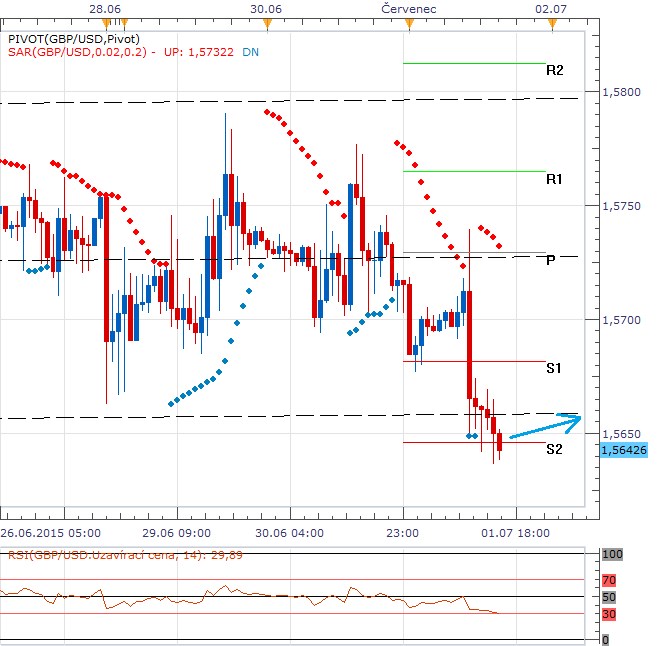Click the P pivot level label
Screen dimensions: 657x646
[551, 260]
